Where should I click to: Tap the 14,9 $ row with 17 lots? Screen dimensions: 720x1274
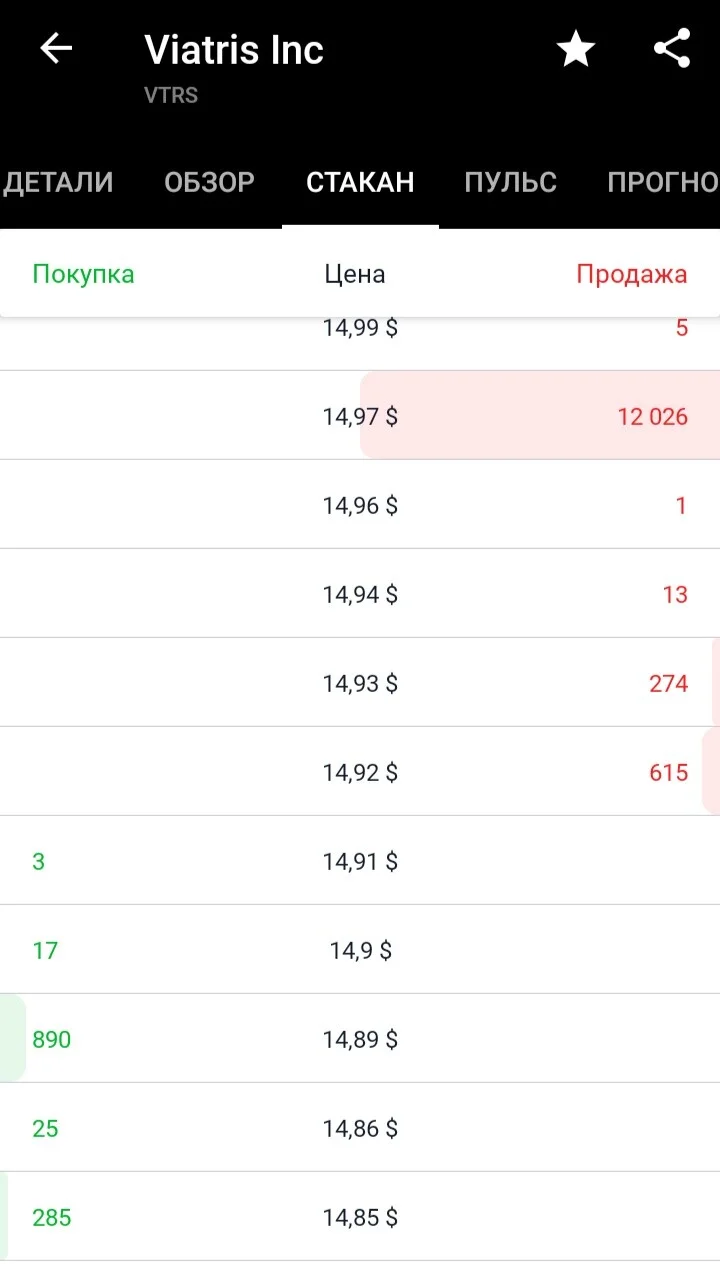[360, 950]
